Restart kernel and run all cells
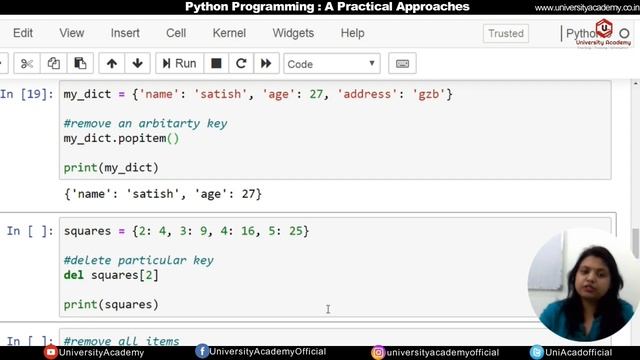Image resolution: width=640 pixels, height=360 pixels. point(266,63)
